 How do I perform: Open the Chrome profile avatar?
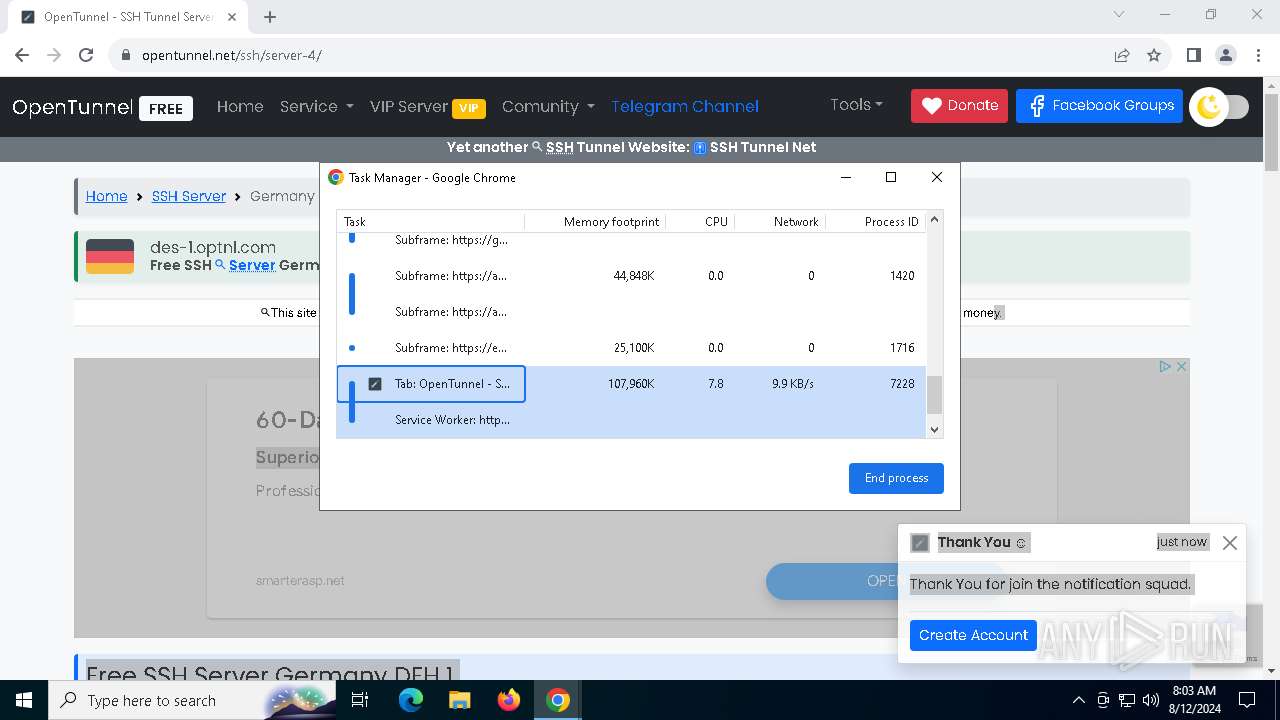coord(1225,55)
